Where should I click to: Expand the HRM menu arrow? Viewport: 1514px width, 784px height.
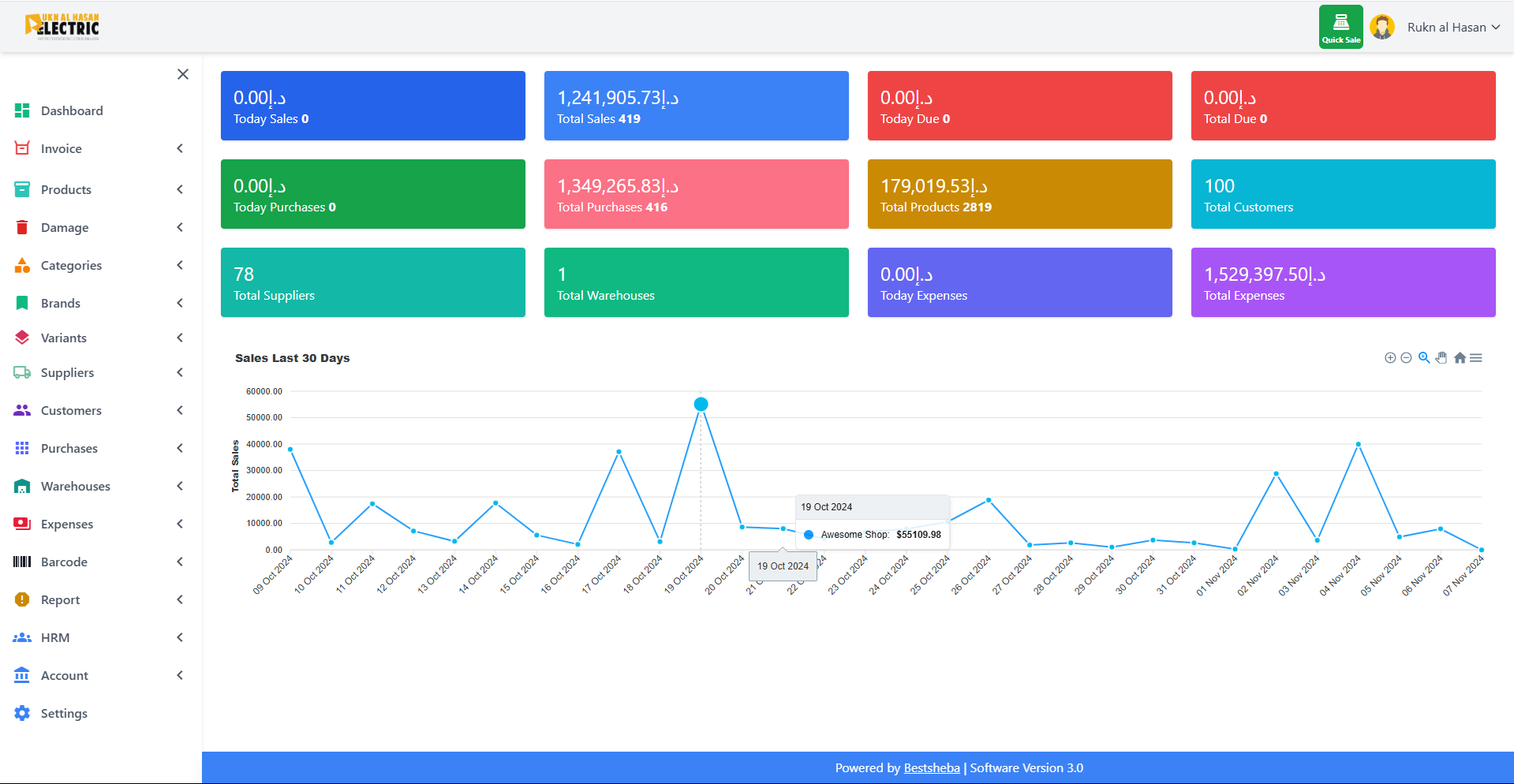180,637
